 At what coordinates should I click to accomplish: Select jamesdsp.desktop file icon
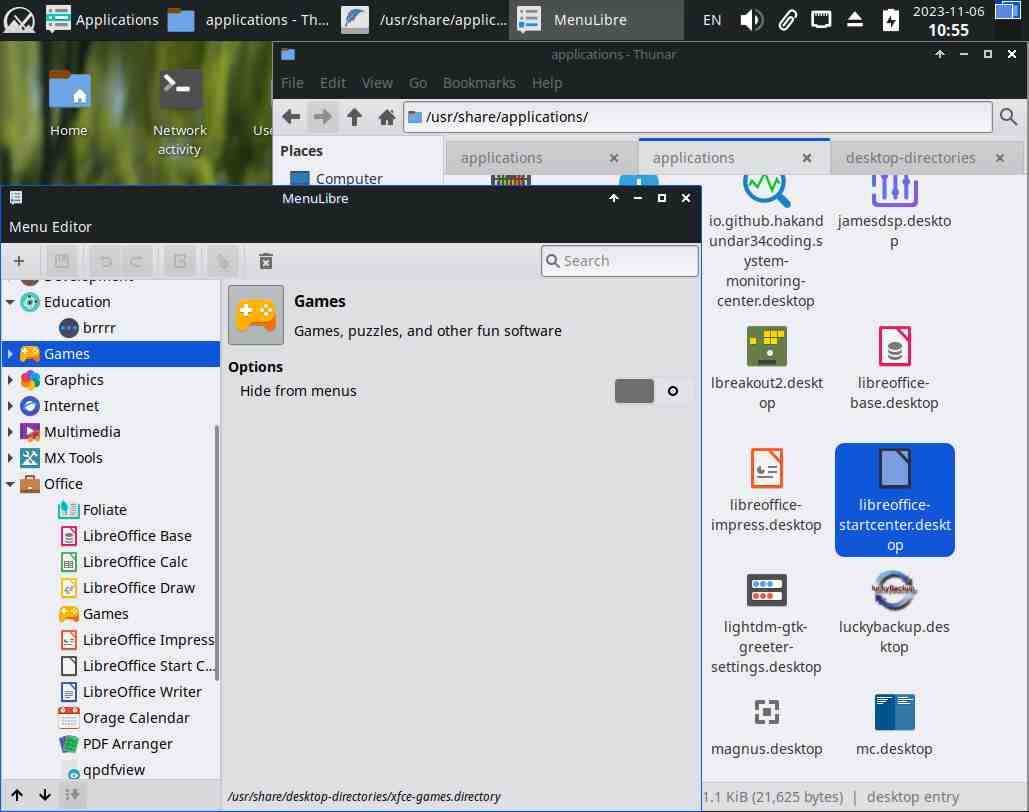coord(894,190)
